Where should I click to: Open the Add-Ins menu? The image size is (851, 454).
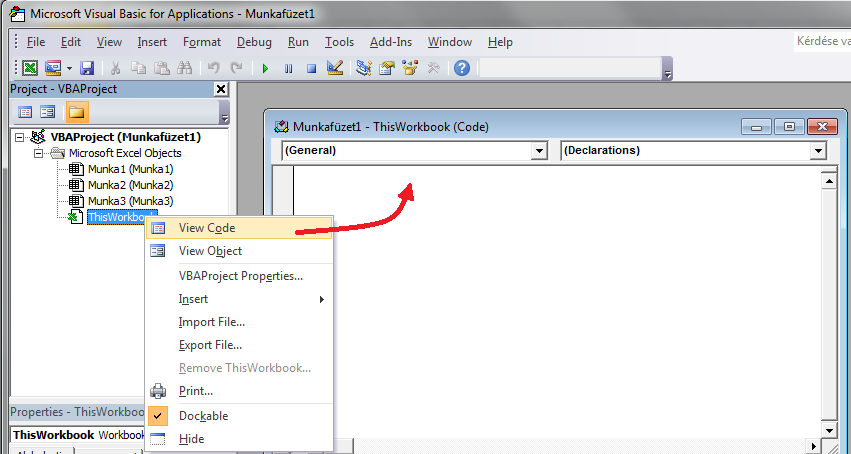click(391, 42)
